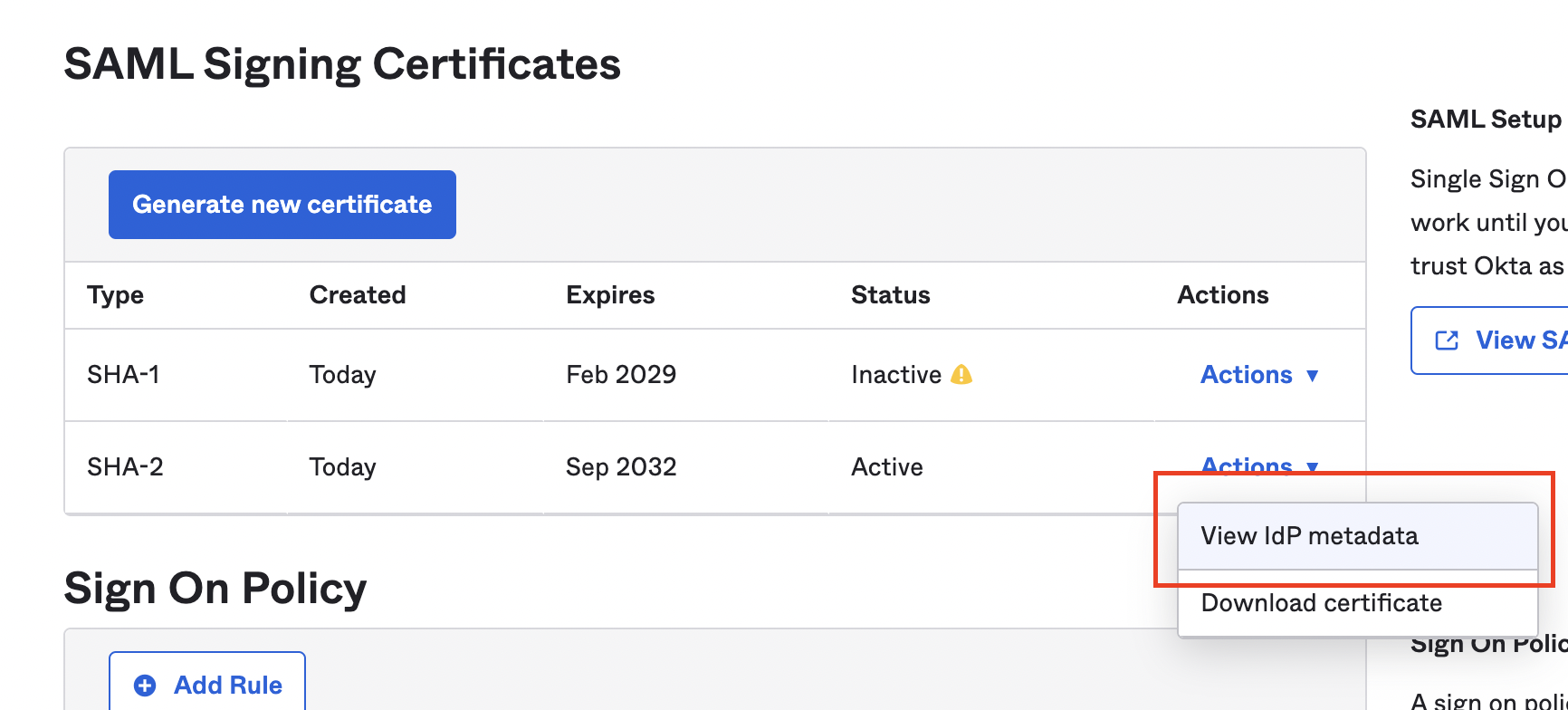Click the Add Rule button label
The width and height of the screenshot is (1568, 710).
coord(227,686)
